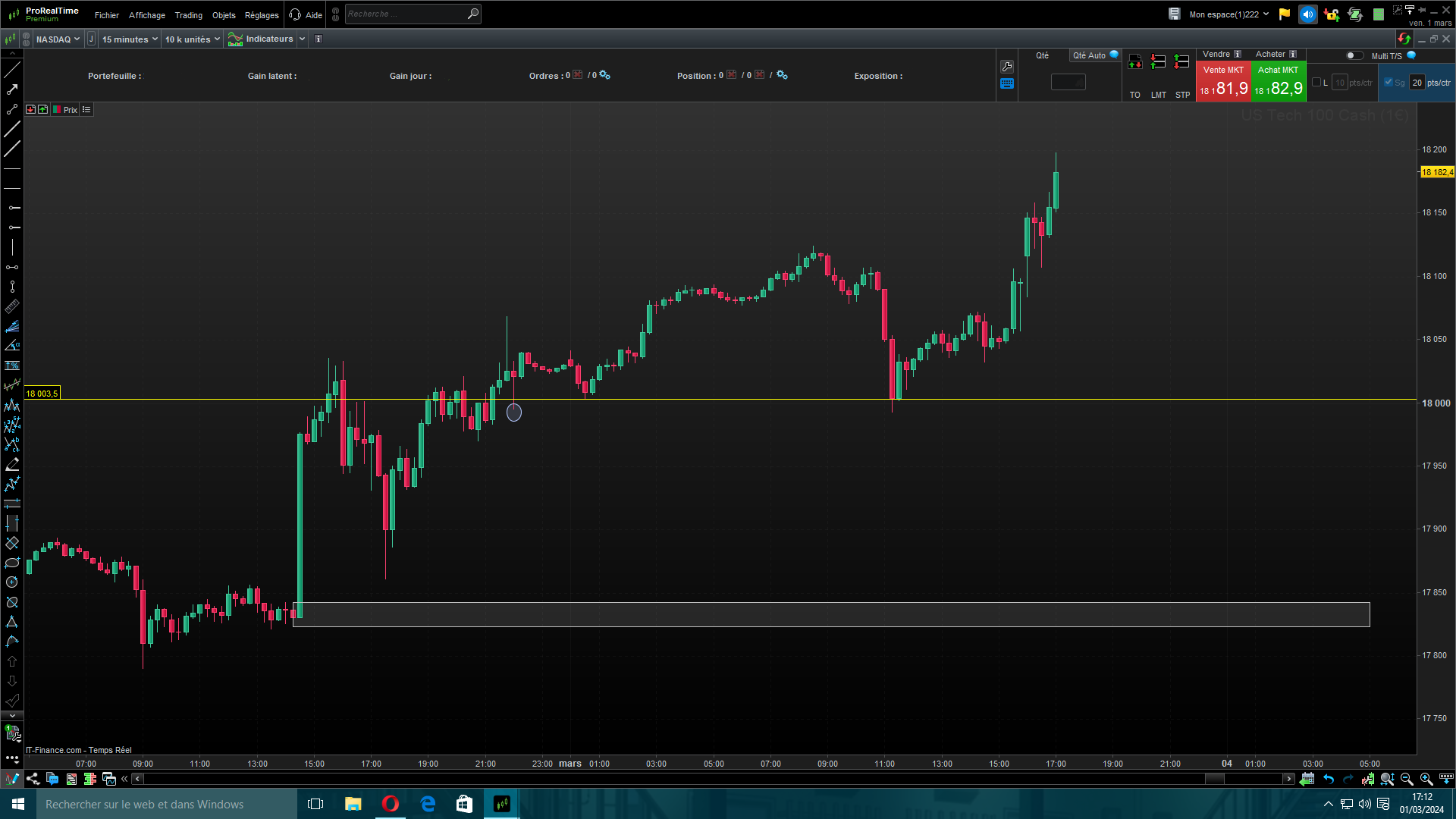This screenshot has height=819, width=1456.
Task: Click the Vente MKT sell button
Action: 1222,81
